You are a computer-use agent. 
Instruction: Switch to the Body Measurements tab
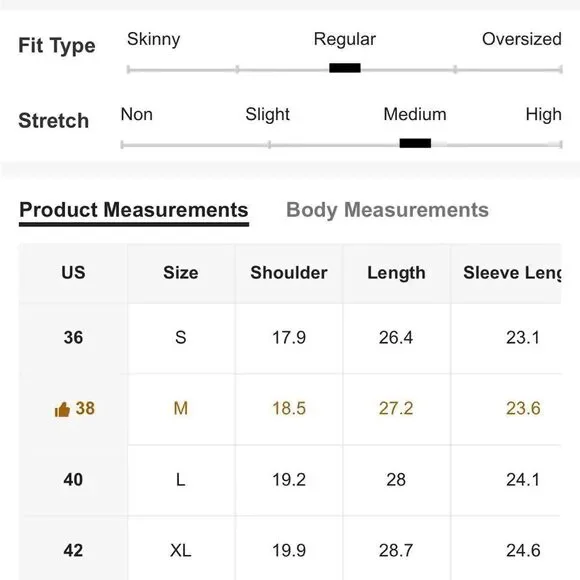pos(387,210)
